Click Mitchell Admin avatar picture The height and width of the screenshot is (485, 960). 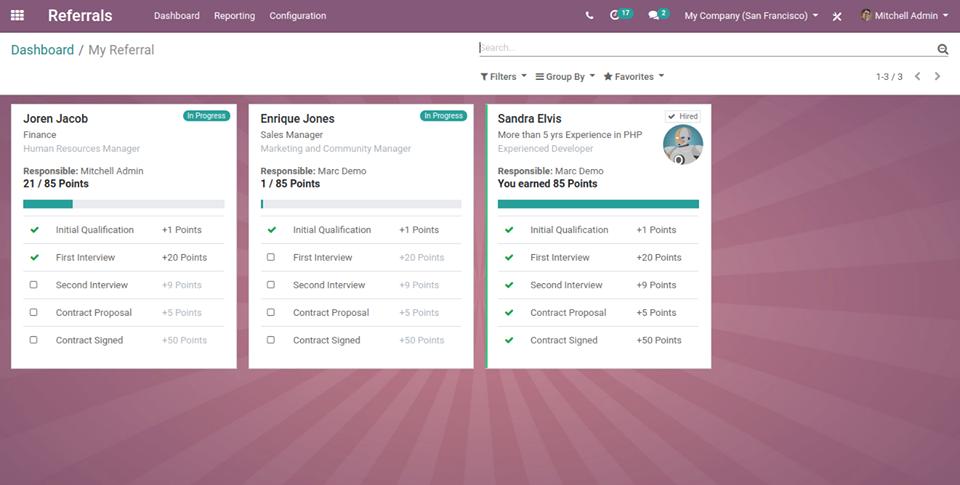(x=866, y=15)
